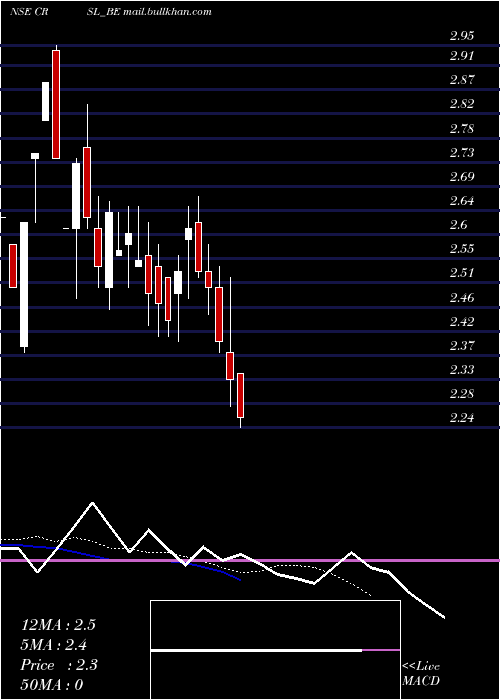Click the 2.51 price axis label
Image resolution: width=500 pixels, height=700 pixels.
click(462, 273)
